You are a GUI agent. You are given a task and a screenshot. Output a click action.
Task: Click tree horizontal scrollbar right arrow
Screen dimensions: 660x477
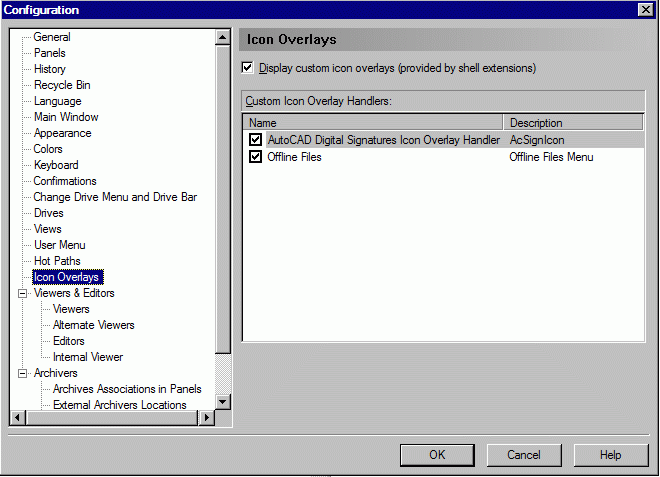coord(206,418)
